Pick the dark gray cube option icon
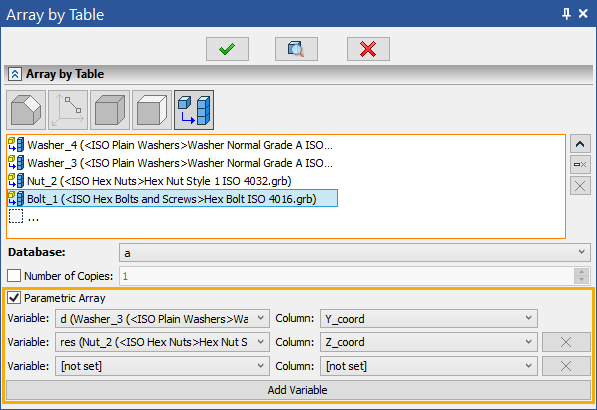Screen dimensions: 597x410 (x=110, y=110)
